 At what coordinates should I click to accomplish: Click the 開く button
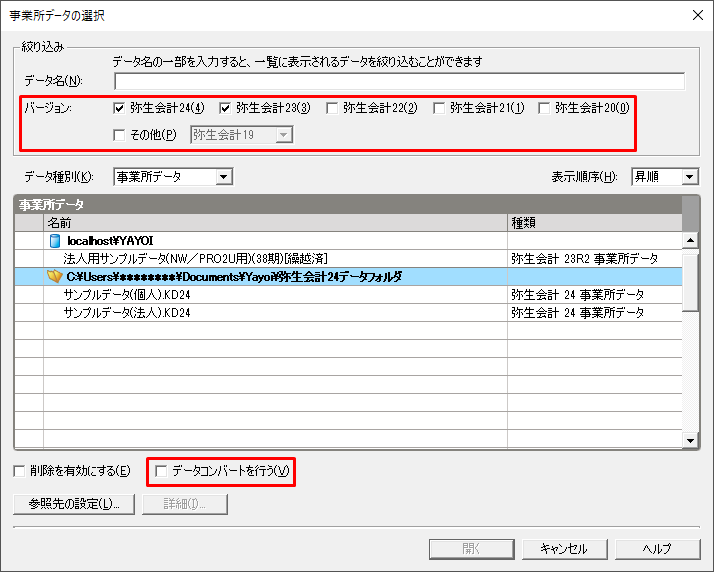tap(471, 549)
